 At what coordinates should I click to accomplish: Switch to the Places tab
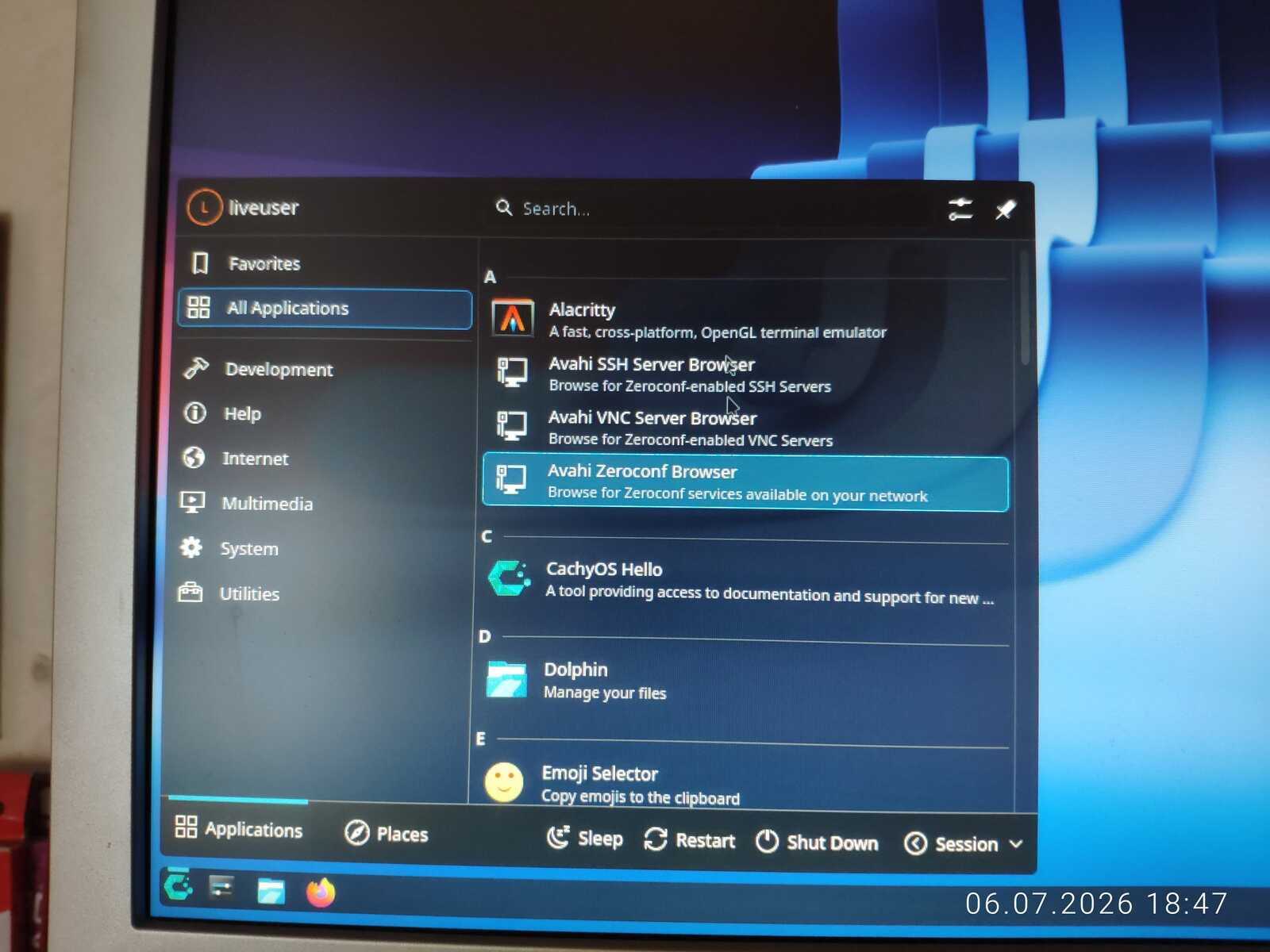(x=387, y=833)
